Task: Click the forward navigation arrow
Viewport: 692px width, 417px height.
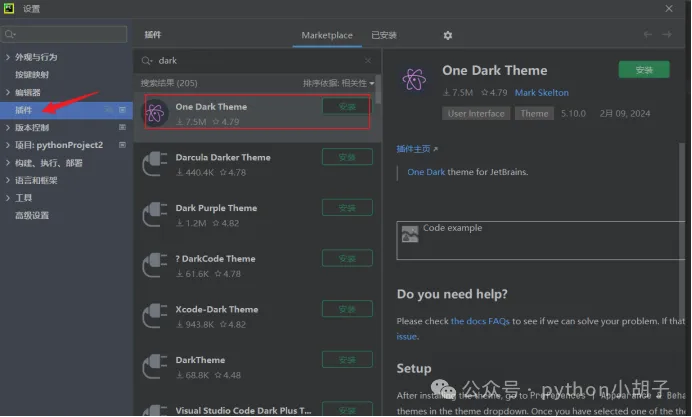Action: pyautogui.click(x=667, y=34)
